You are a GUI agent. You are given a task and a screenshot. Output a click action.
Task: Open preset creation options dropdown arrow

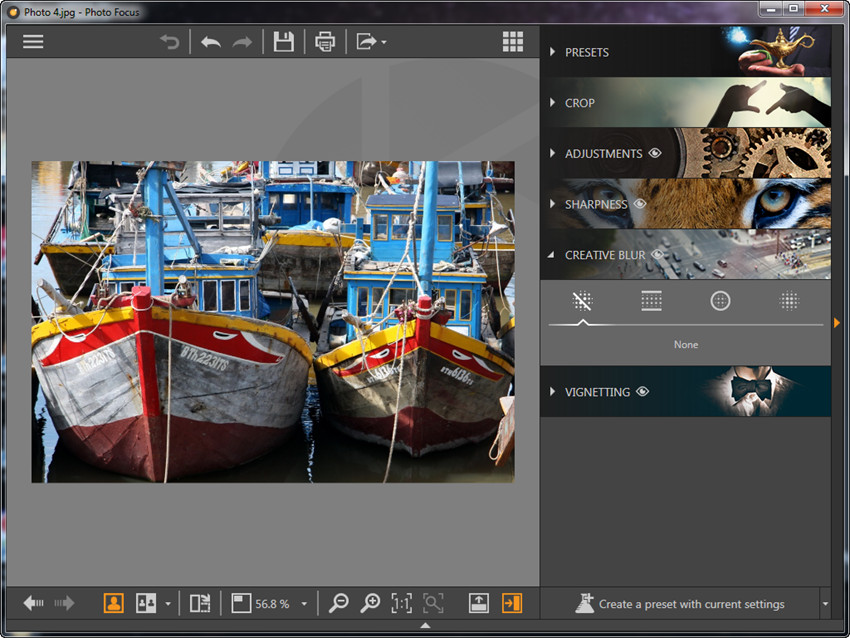tap(825, 603)
